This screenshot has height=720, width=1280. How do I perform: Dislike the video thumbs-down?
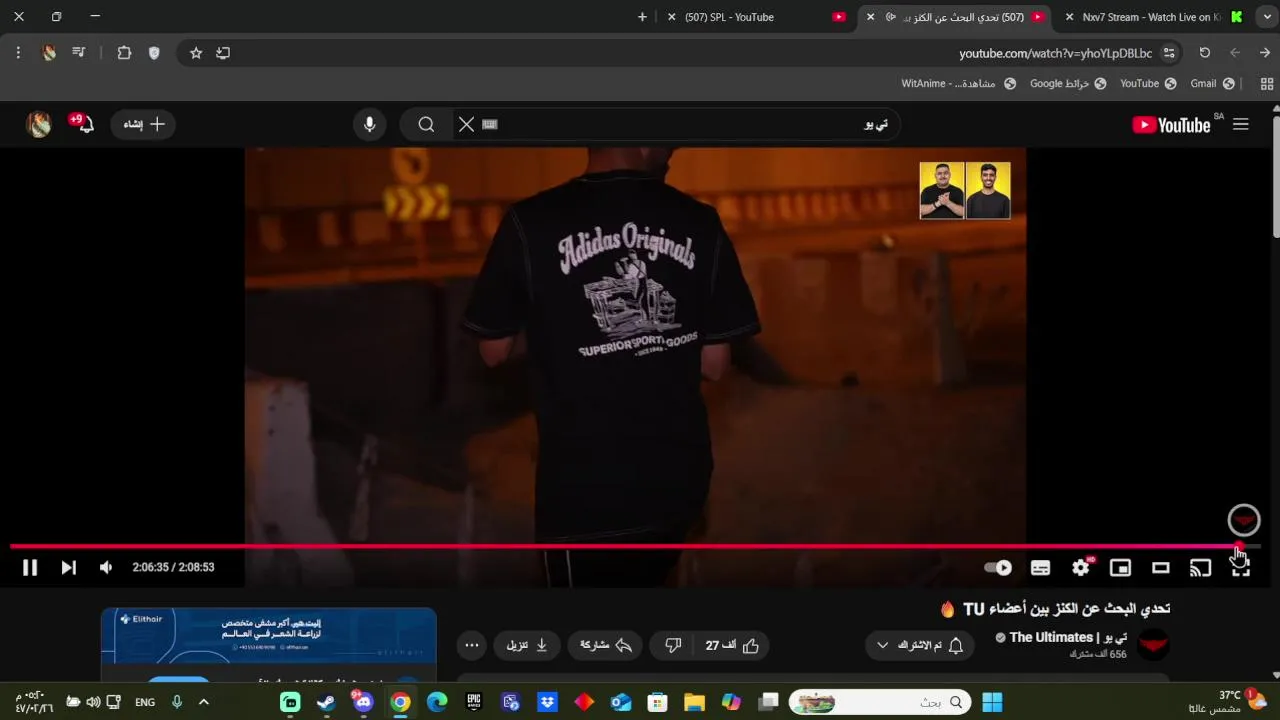673,646
